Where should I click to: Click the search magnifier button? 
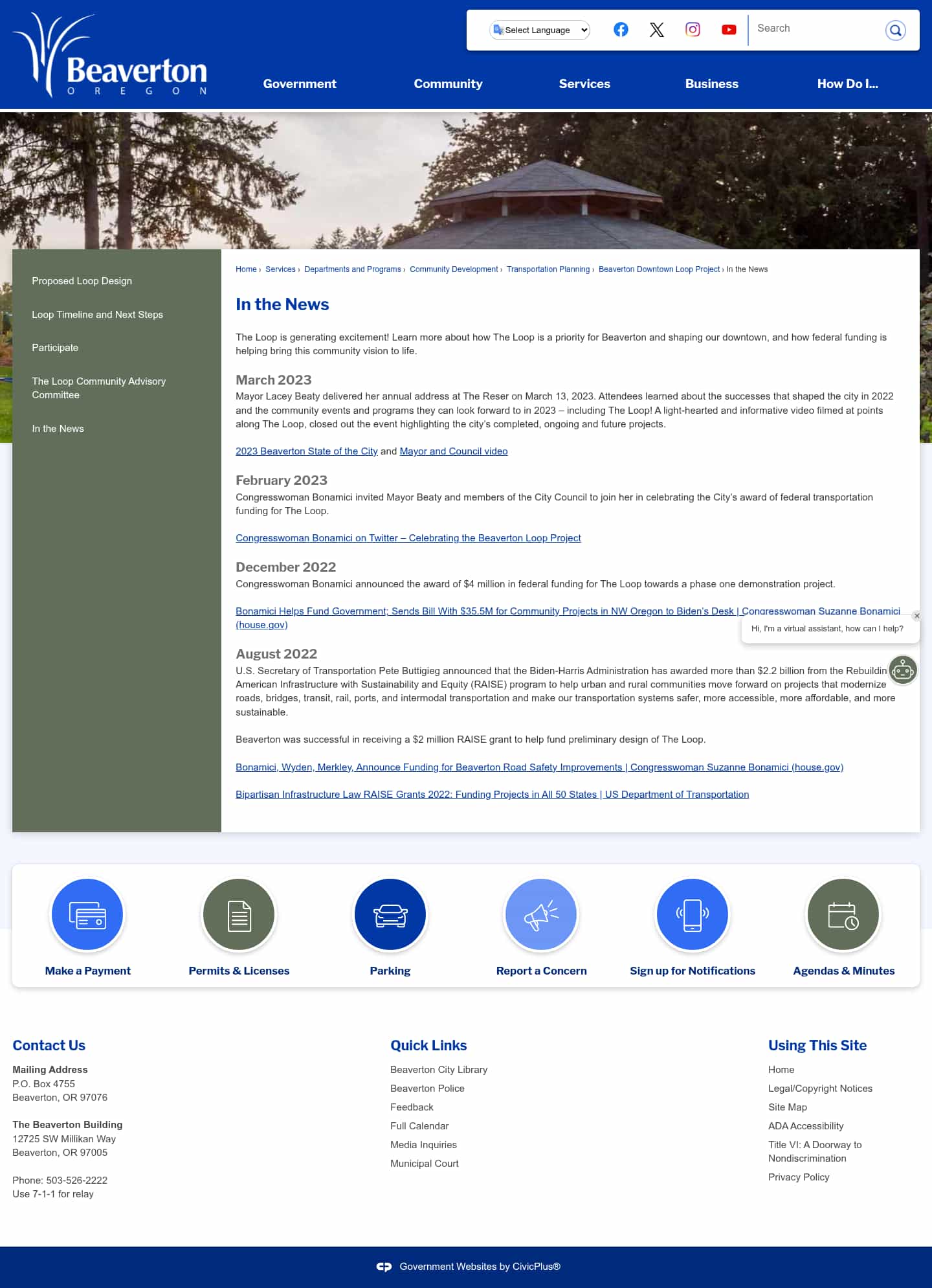coord(895,30)
